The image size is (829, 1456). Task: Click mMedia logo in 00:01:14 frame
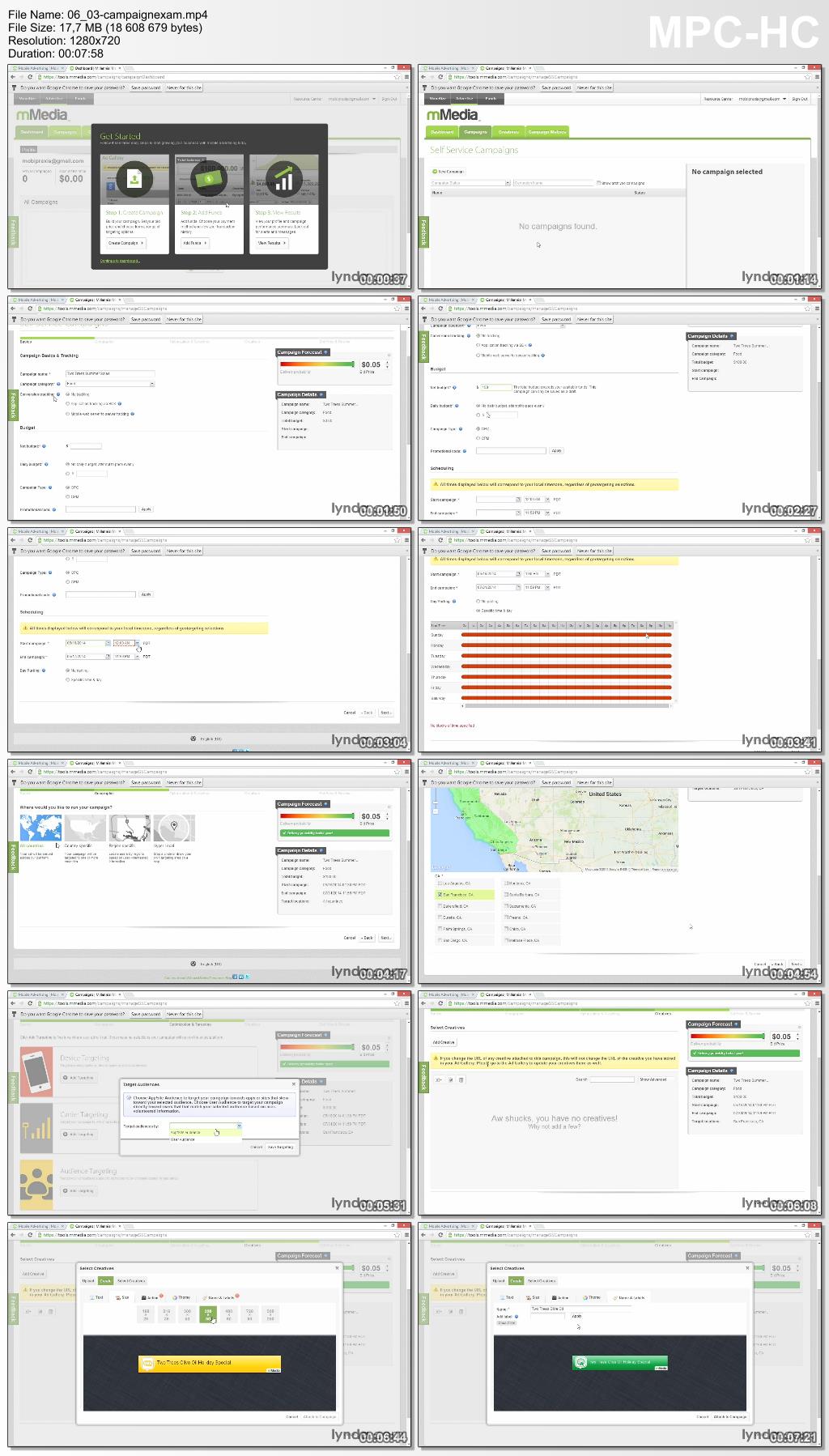(x=453, y=115)
